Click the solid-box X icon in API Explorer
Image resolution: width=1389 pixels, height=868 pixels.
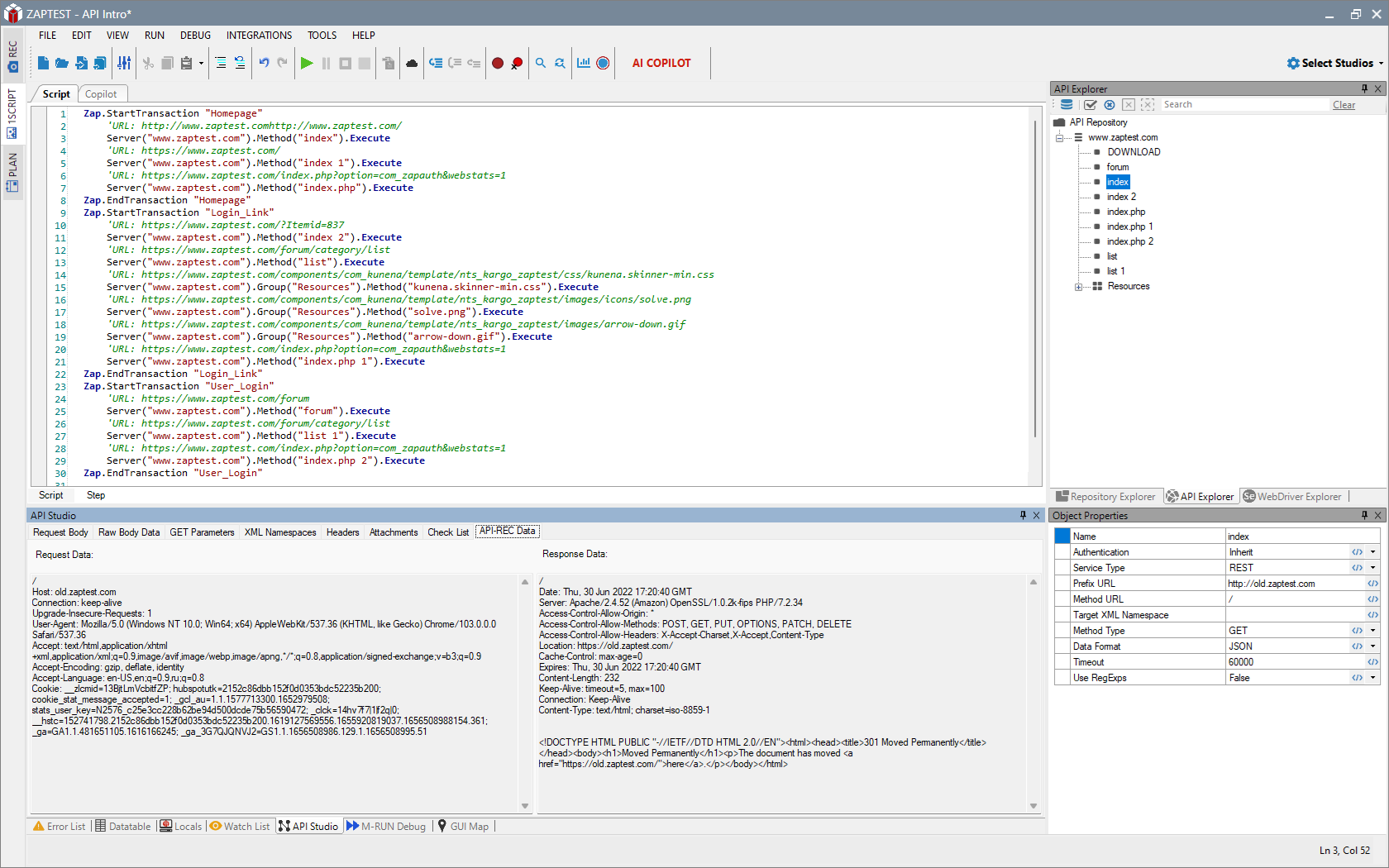1129,105
